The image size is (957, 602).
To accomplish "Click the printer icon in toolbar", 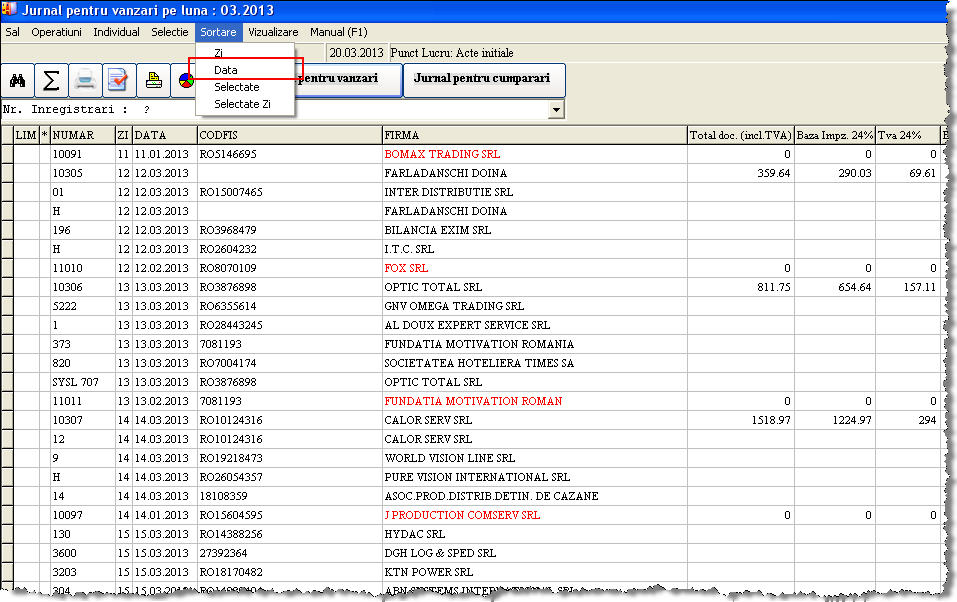I will point(85,80).
